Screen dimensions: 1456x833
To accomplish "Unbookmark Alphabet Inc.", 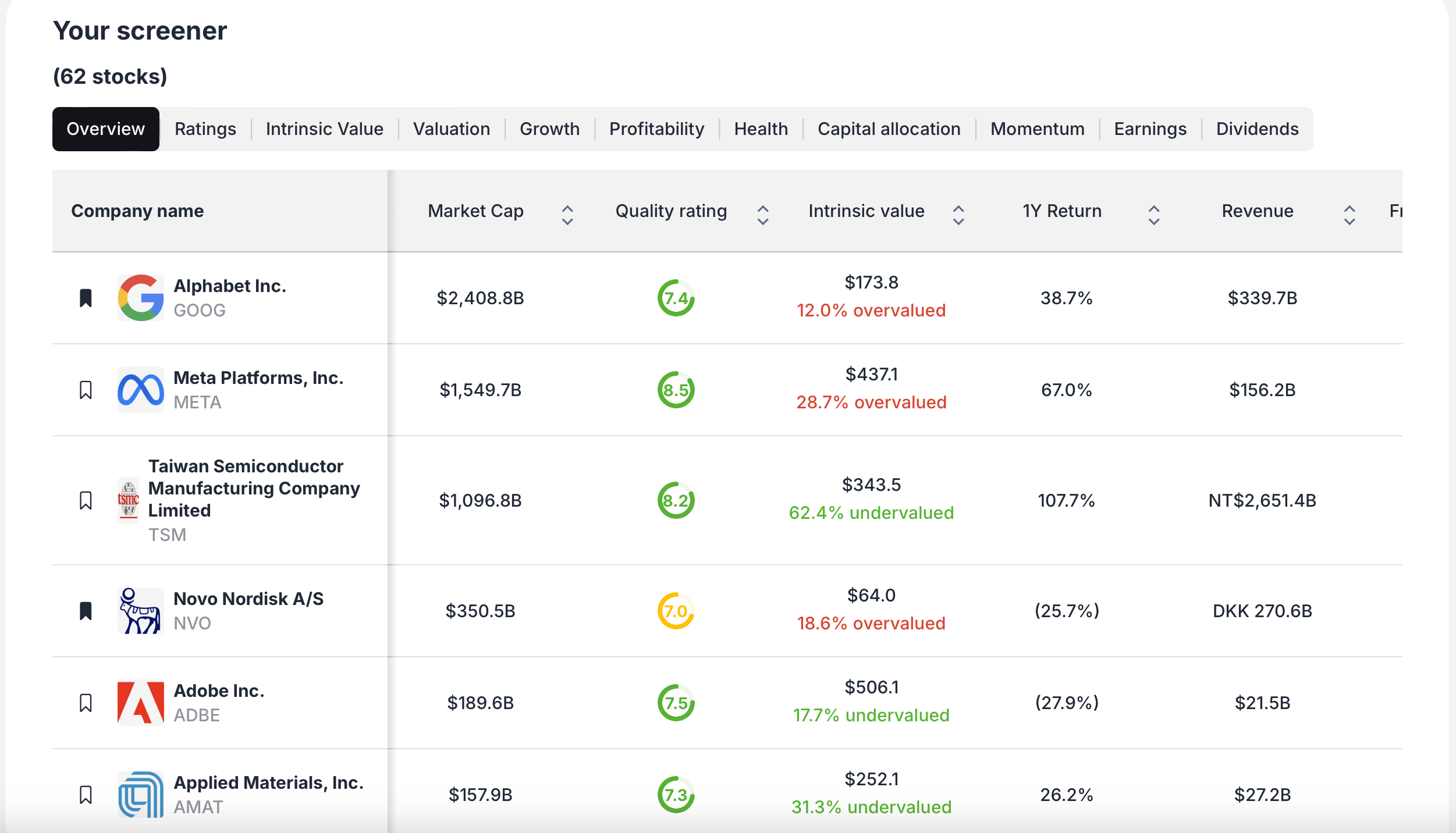I will tap(86, 298).
